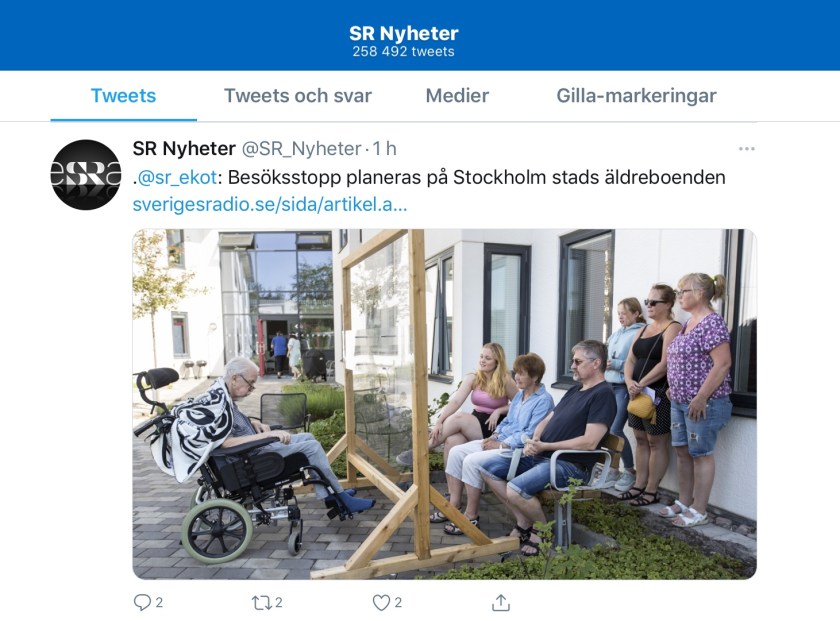Screen dimensions: 840x621
Task: Click the @SR_Nyheter handle
Action: (x=302, y=149)
